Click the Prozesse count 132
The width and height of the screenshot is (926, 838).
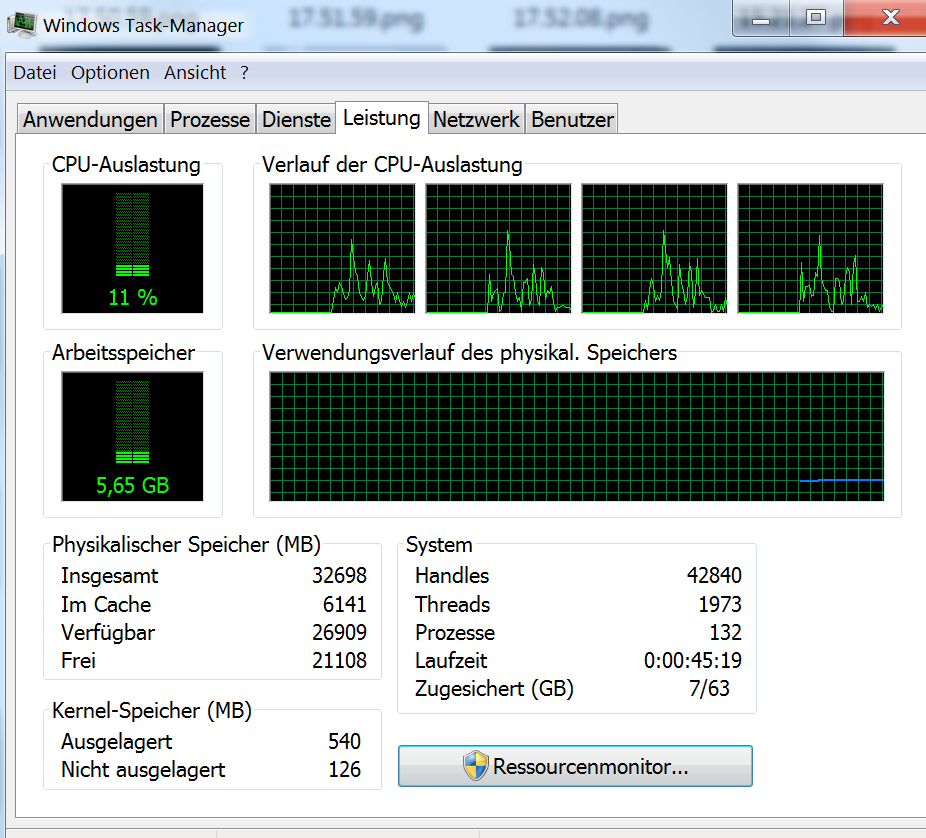[x=726, y=632]
